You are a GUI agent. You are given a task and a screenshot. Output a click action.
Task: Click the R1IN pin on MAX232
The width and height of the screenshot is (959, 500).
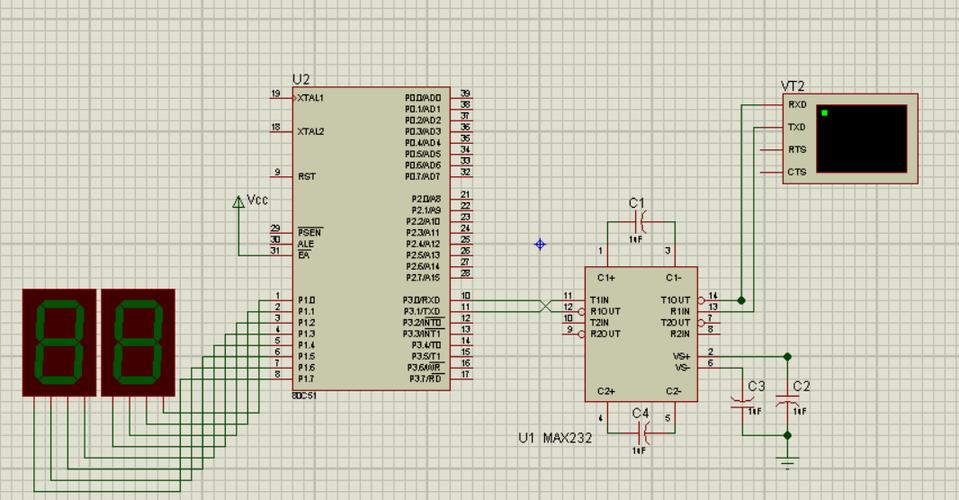tap(680, 311)
